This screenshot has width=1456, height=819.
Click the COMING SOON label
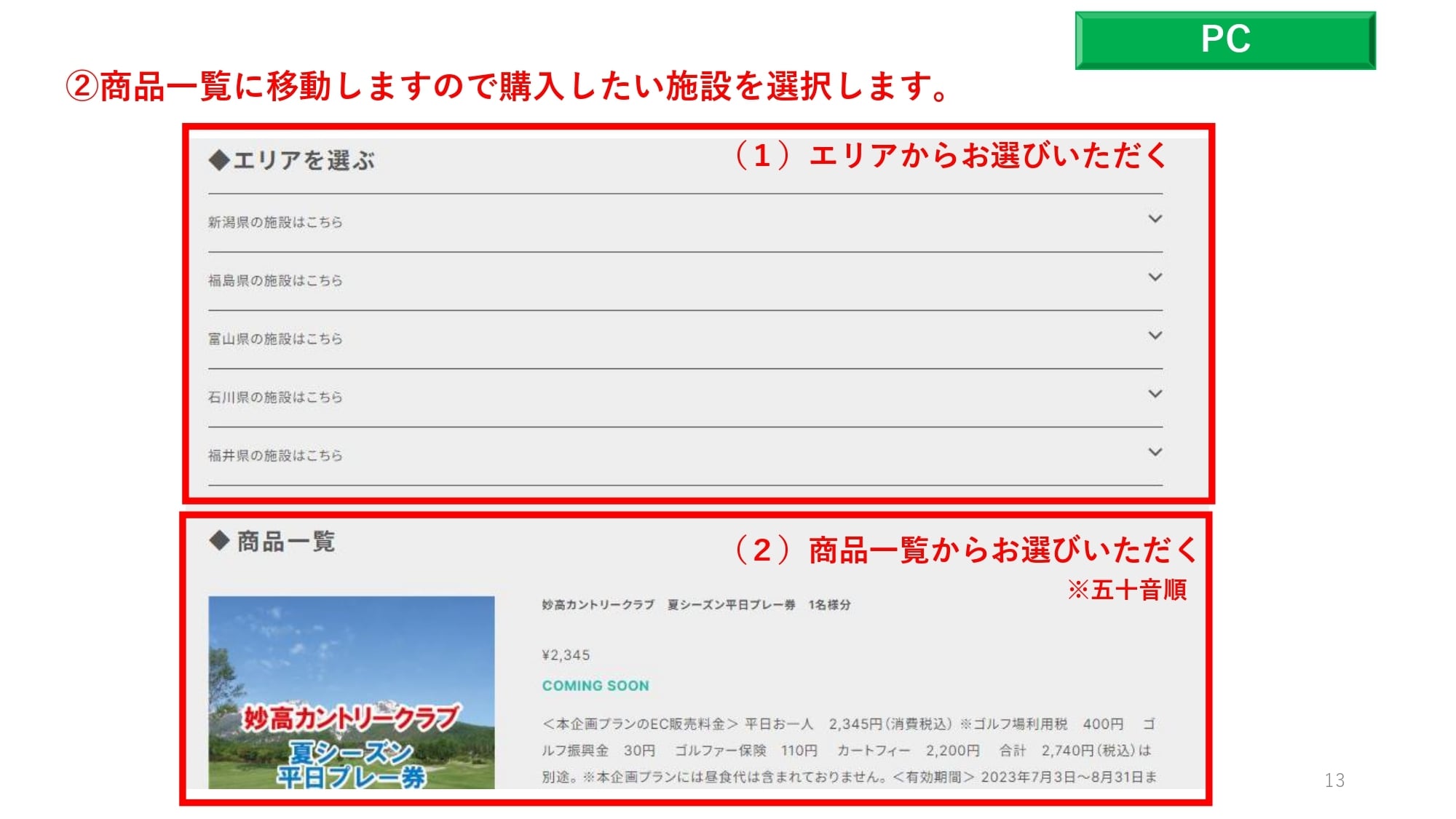tap(595, 686)
